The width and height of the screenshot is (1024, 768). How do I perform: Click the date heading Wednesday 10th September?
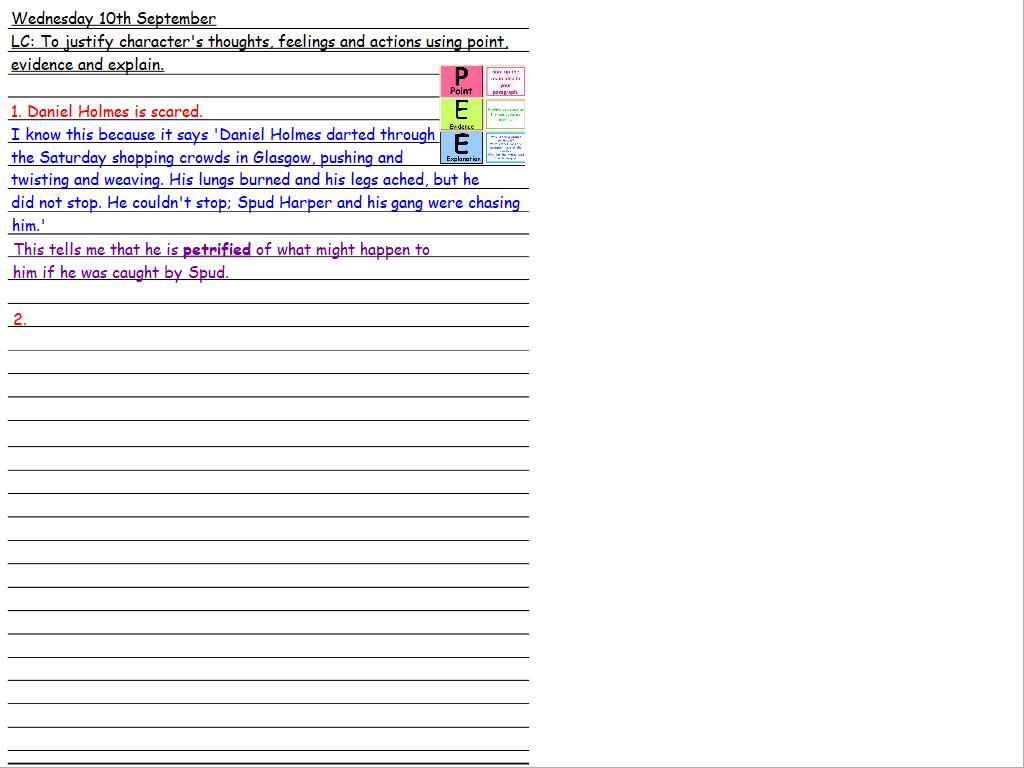coord(113,18)
